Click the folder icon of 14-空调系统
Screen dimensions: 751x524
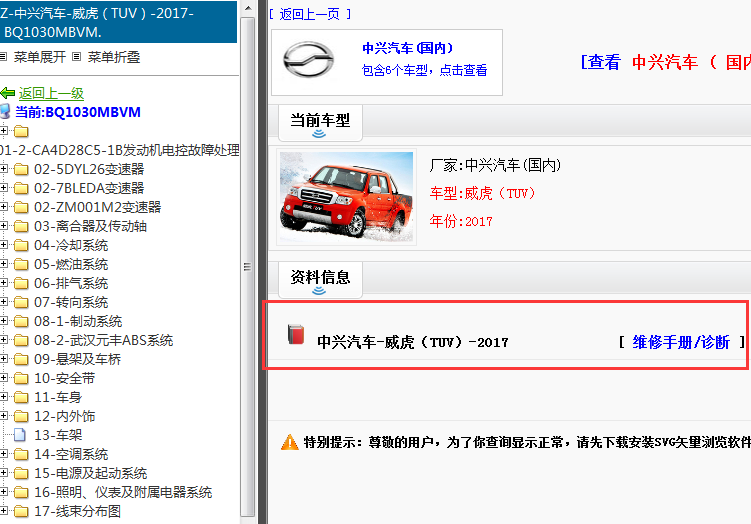(21, 454)
